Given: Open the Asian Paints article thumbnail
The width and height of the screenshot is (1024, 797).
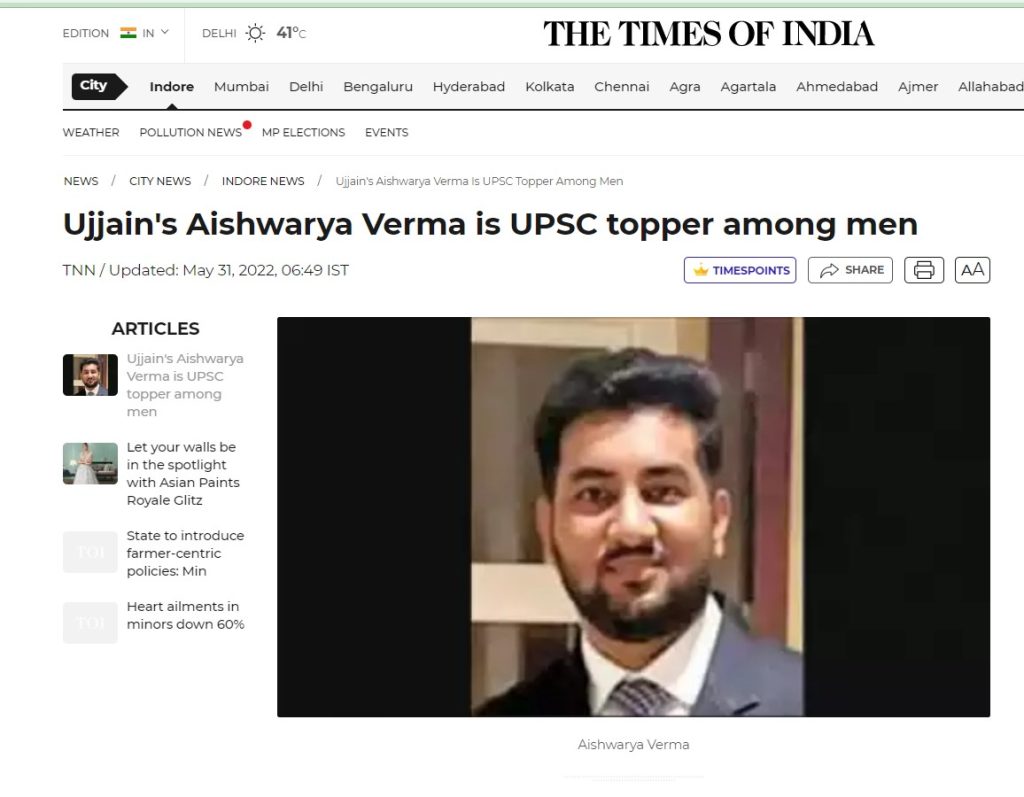Looking at the screenshot, I should pyautogui.click(x=90, y=463).
